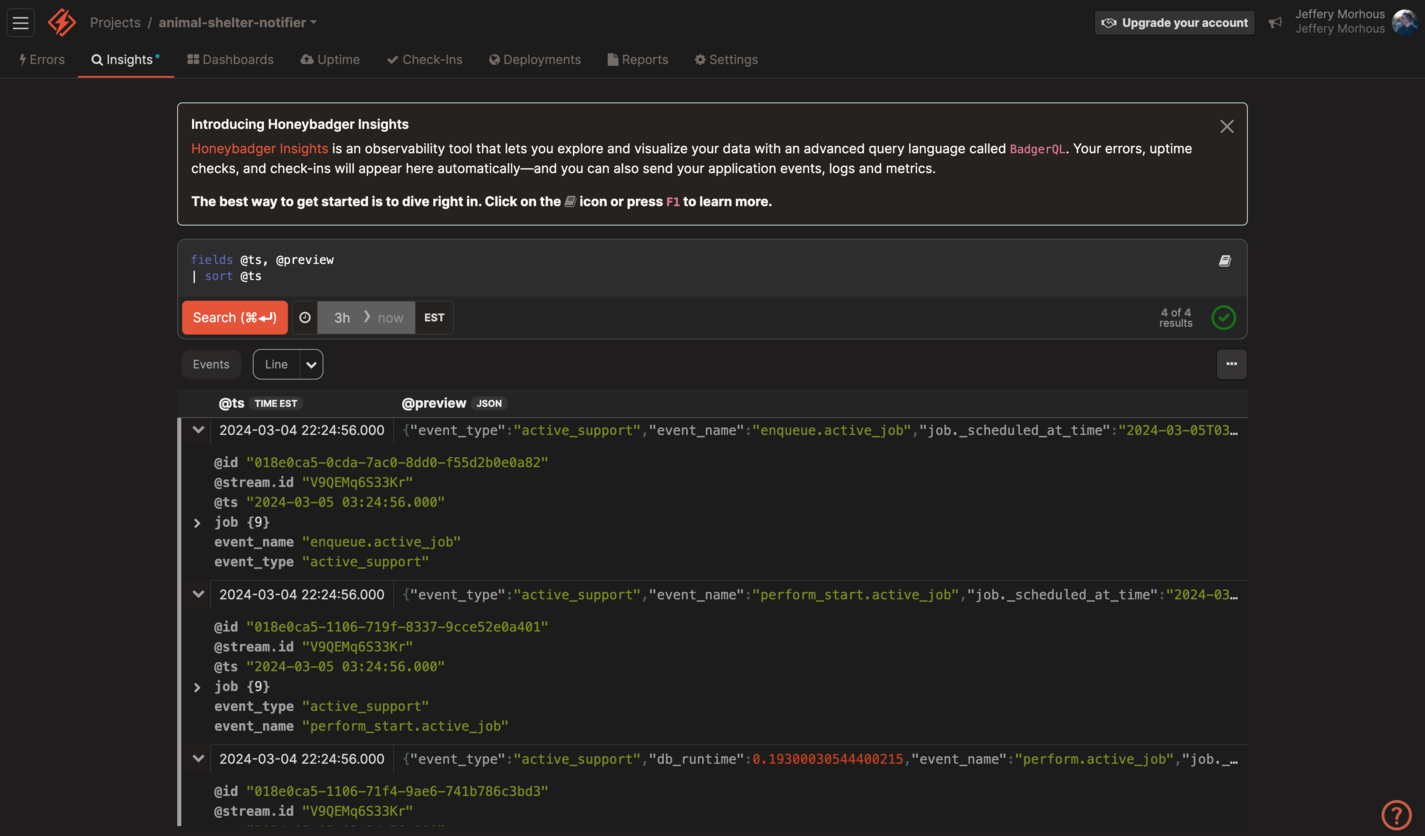Collapse the enqueue.active_job event row

pyautogui.click(x=198, y=430)
